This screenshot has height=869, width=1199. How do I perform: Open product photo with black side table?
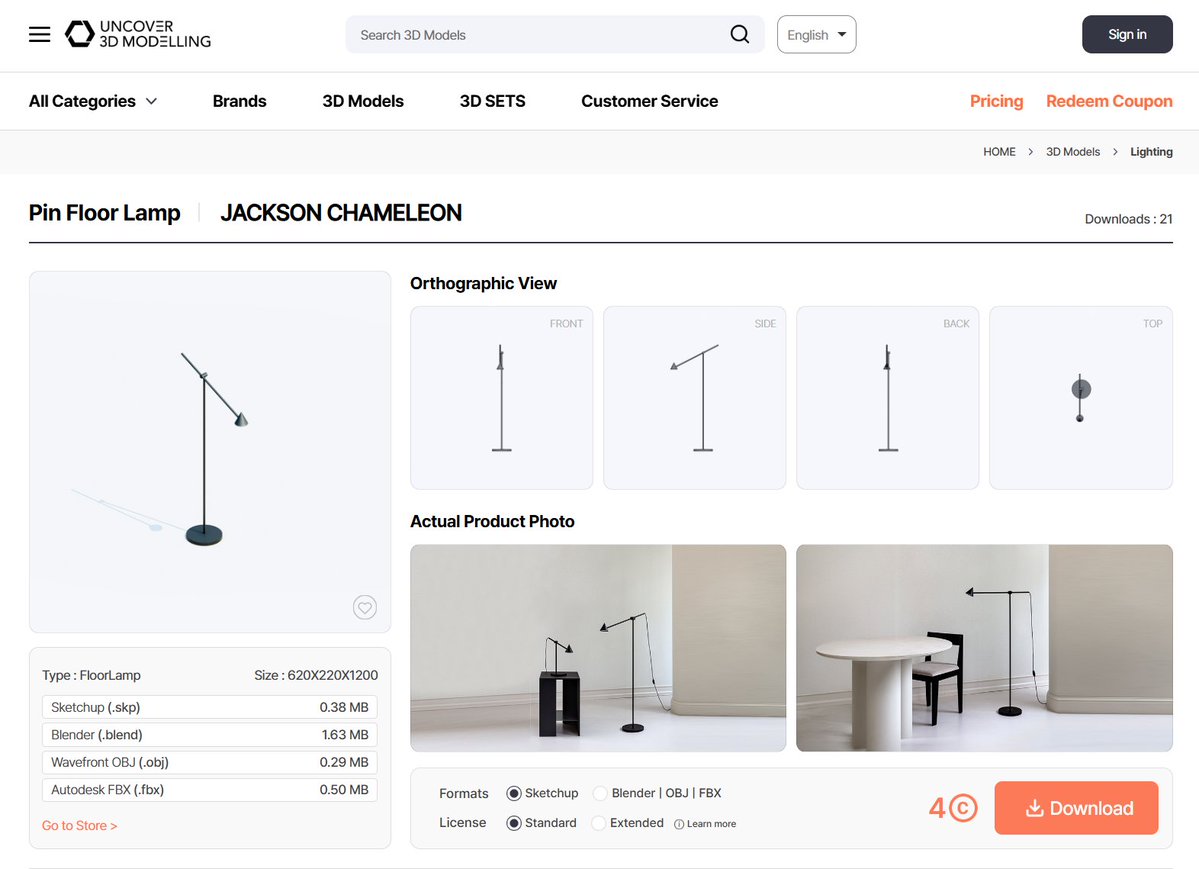598,648
